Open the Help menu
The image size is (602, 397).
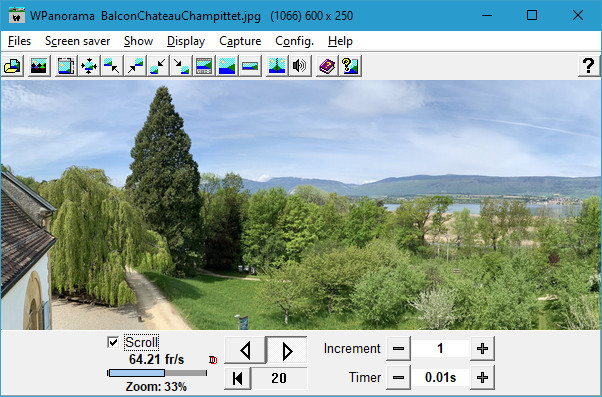point(340,41)
